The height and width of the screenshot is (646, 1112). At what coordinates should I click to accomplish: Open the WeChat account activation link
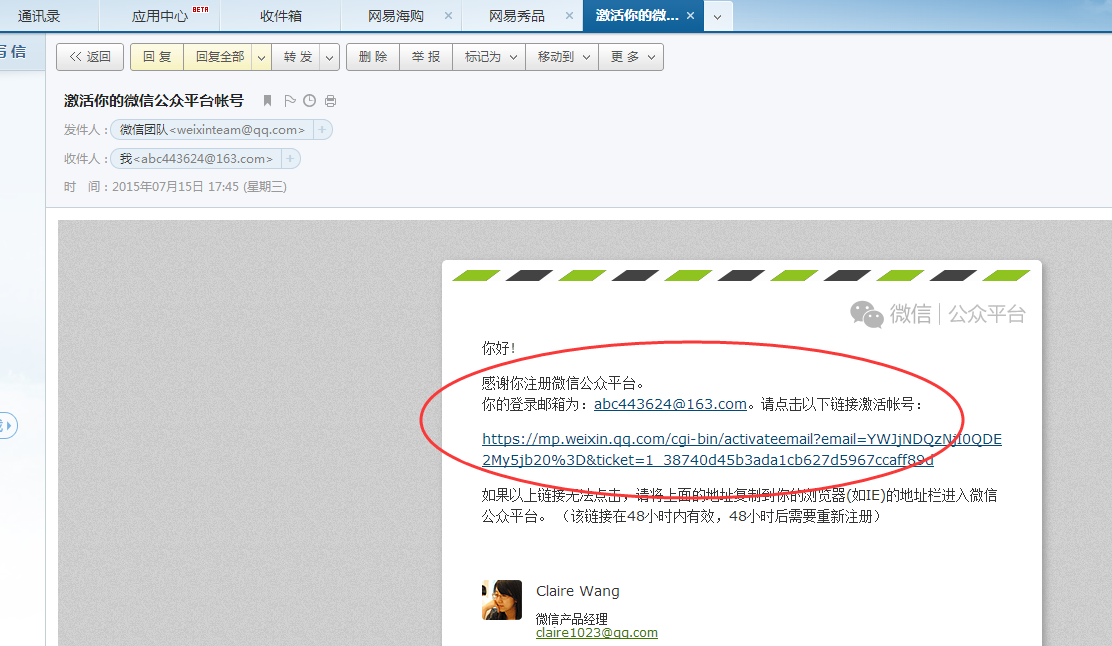(741, 449)
